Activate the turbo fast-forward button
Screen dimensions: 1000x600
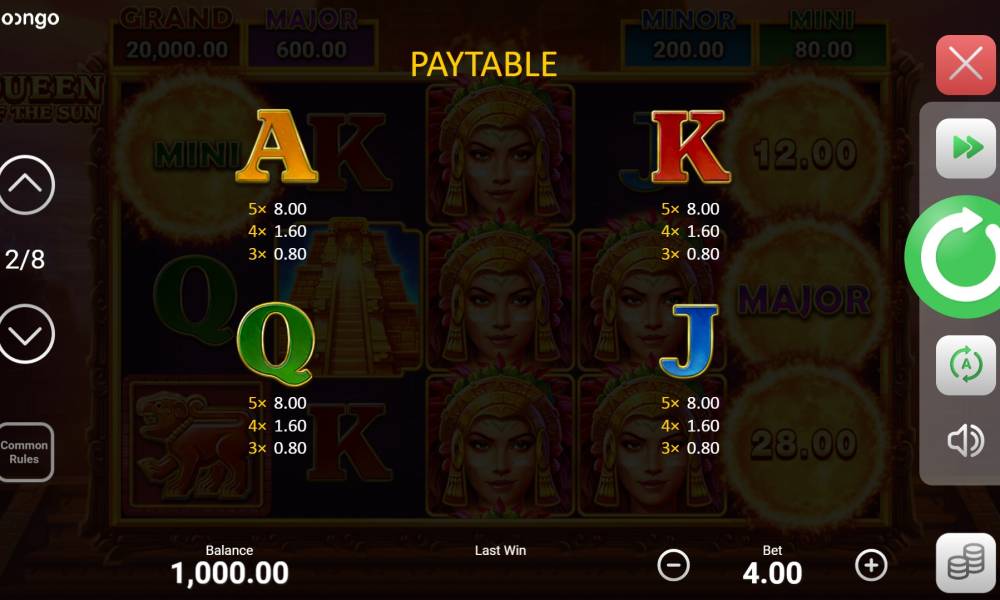[x=965, y=149]
